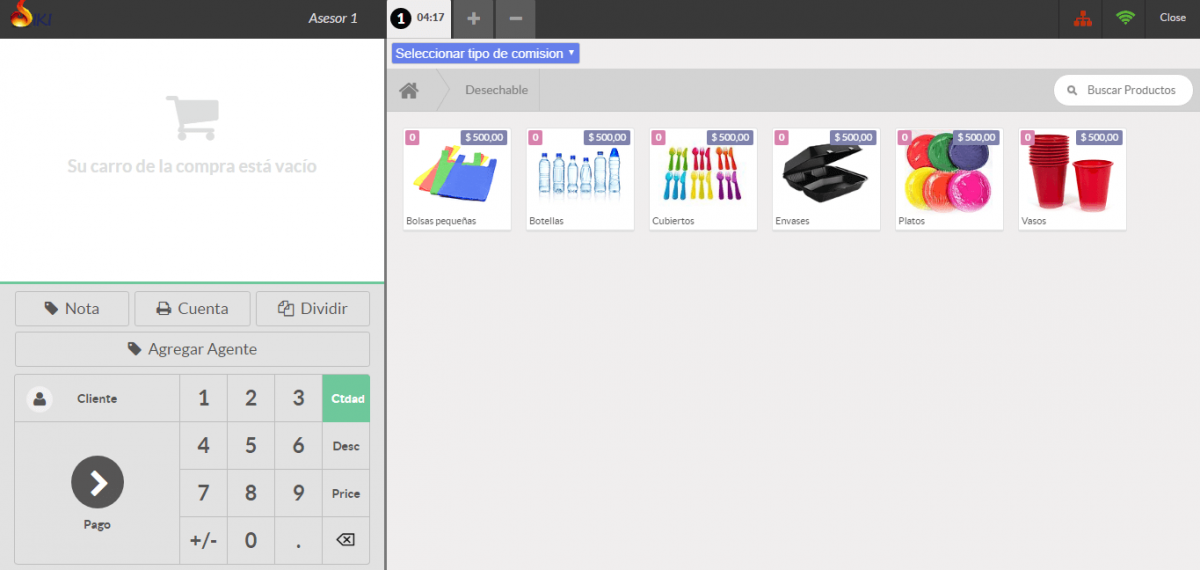The height and width of the screenshot is (570, 1200).
Task: Open Seleccionar tipo de comision dropdown
Action: tap(485, 53)
